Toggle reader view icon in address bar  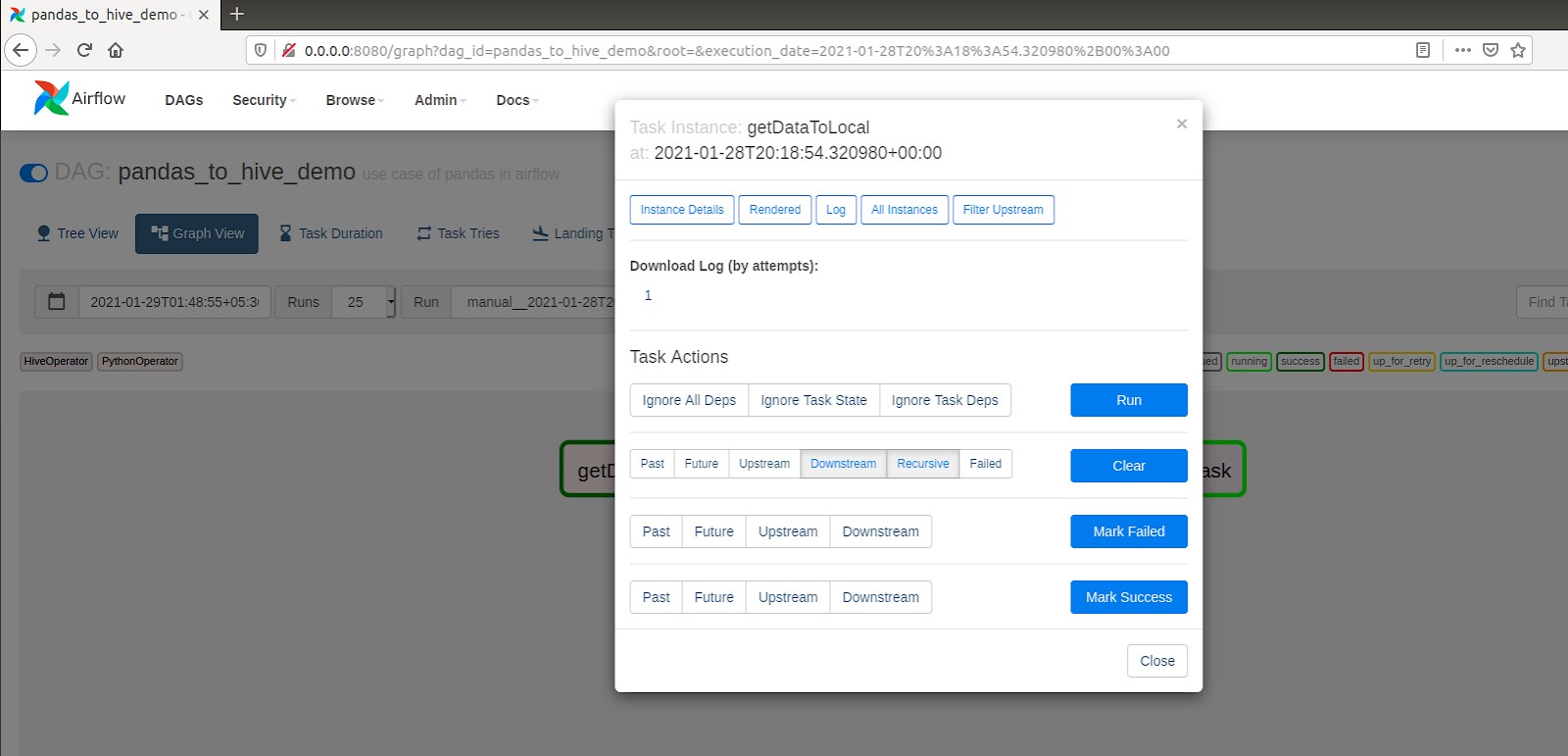coord(1423,50)
